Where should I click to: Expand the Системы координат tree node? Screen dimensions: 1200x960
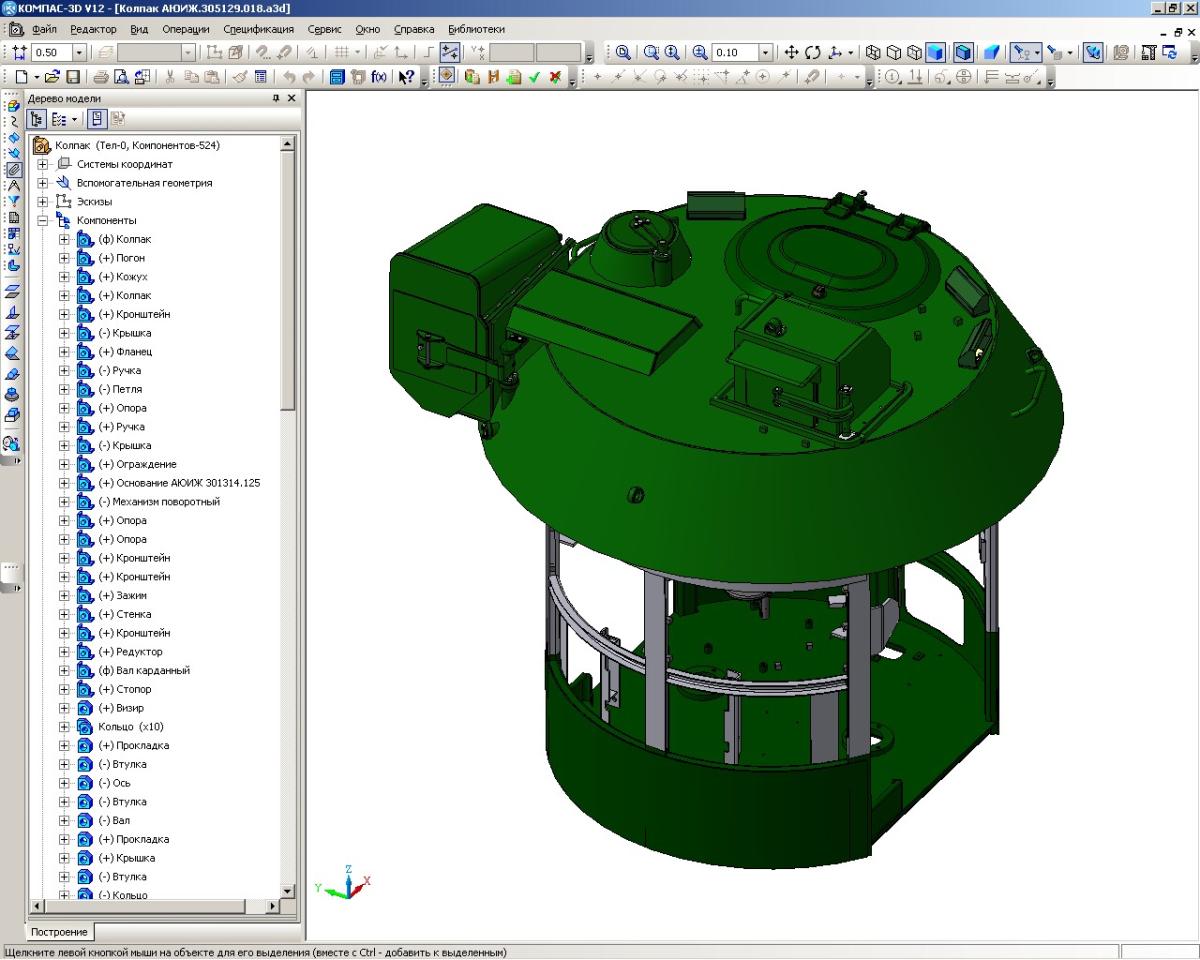pos(43,164)
